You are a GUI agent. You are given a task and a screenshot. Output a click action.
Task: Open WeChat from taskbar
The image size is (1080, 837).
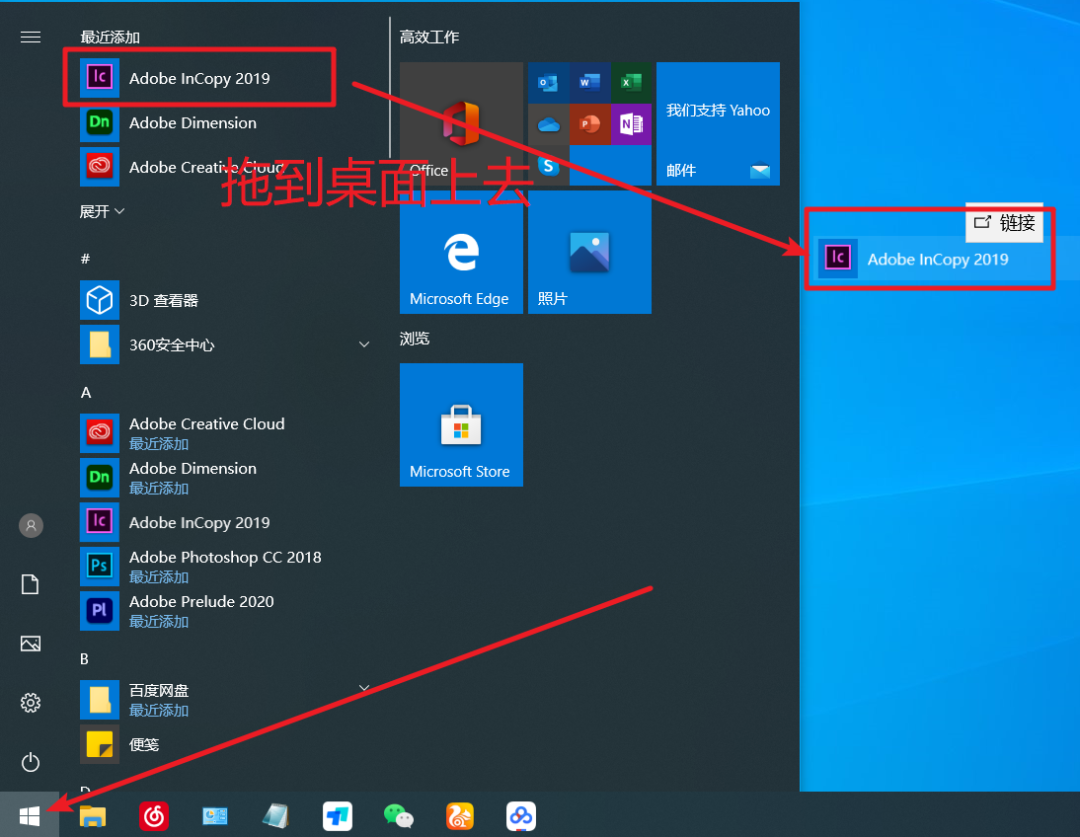point(398,816)
